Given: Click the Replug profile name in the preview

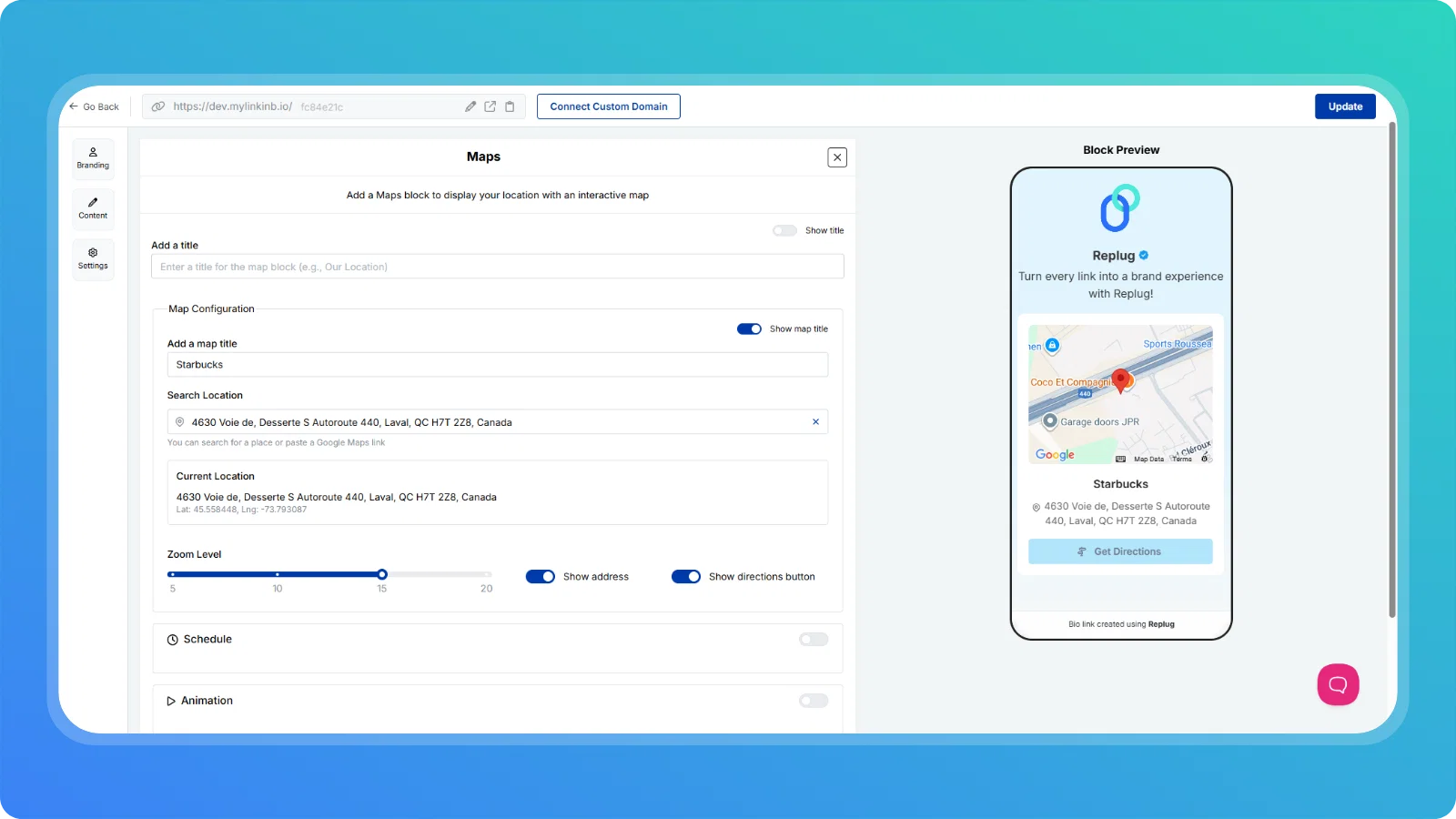Looking at the screenshot, I should coord(1113,256).
